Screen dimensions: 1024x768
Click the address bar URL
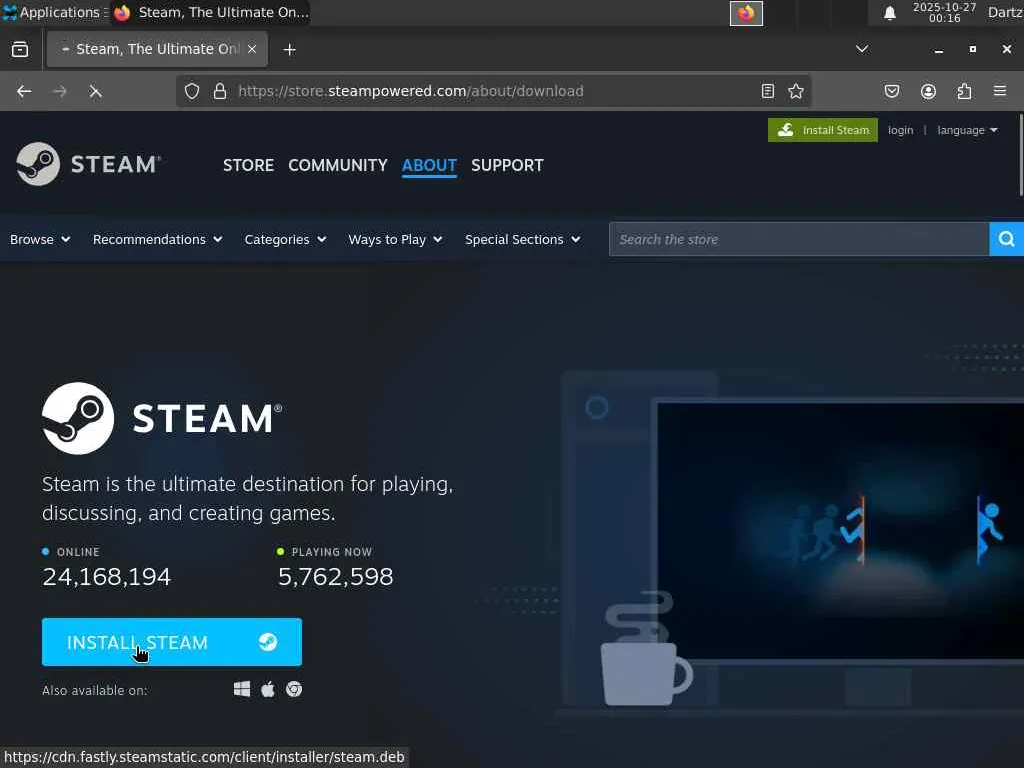411,91
